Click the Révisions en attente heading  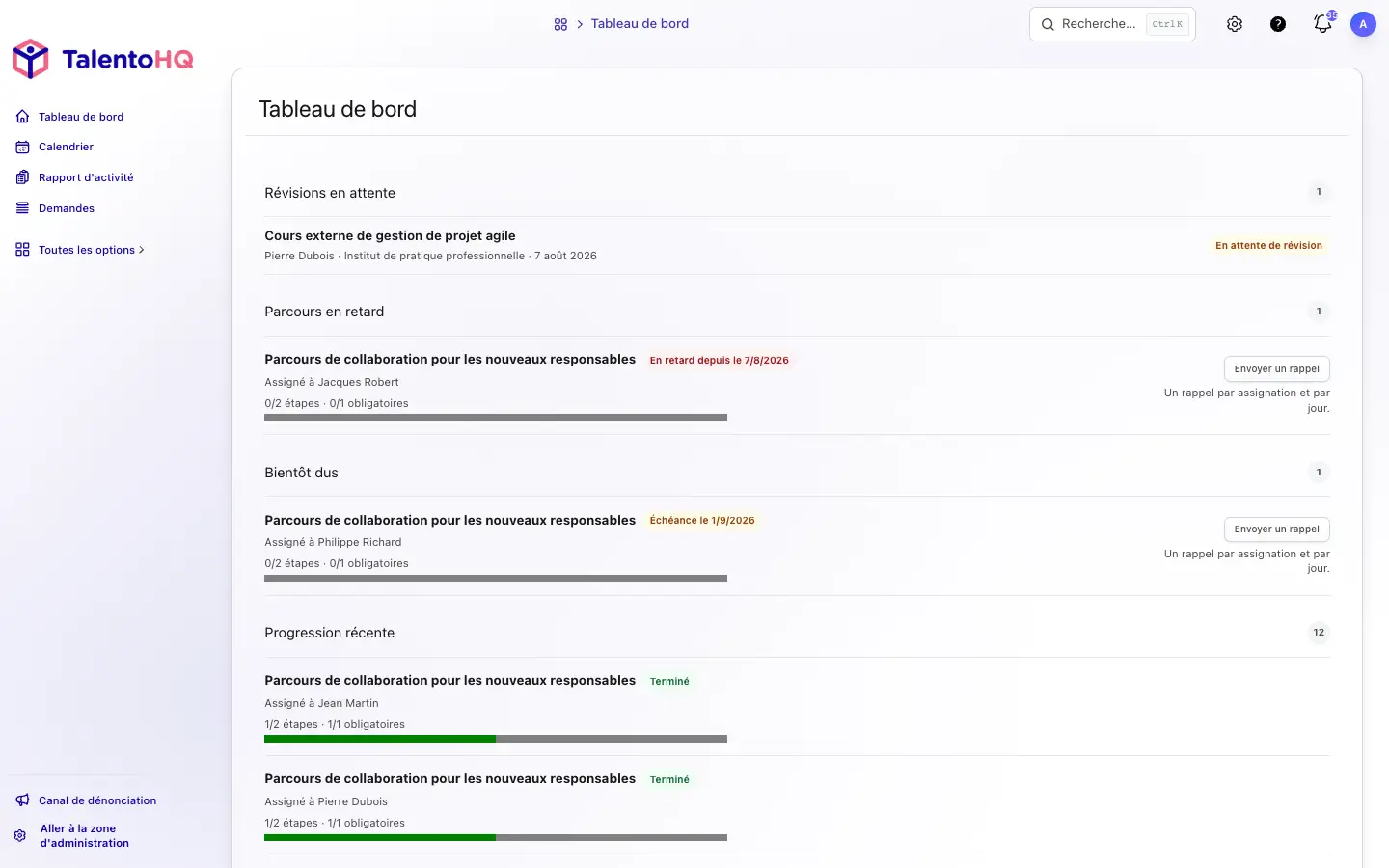coord(330,193)
